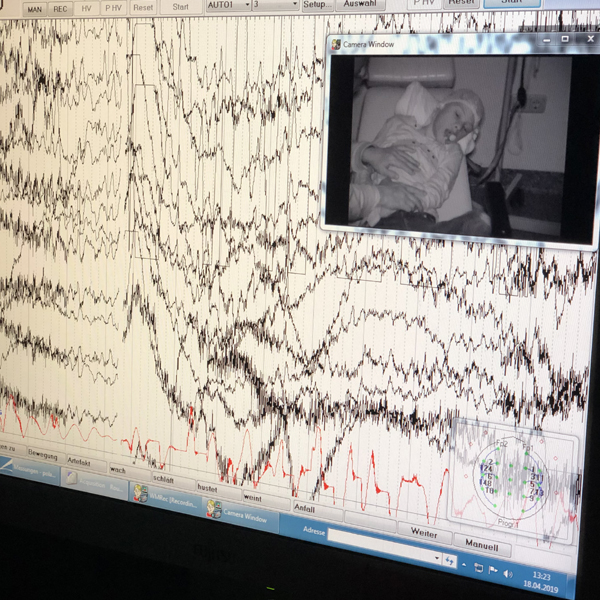Open the Adresse field dropdown arrow
The image size is (600, 600).
point(436,558)
